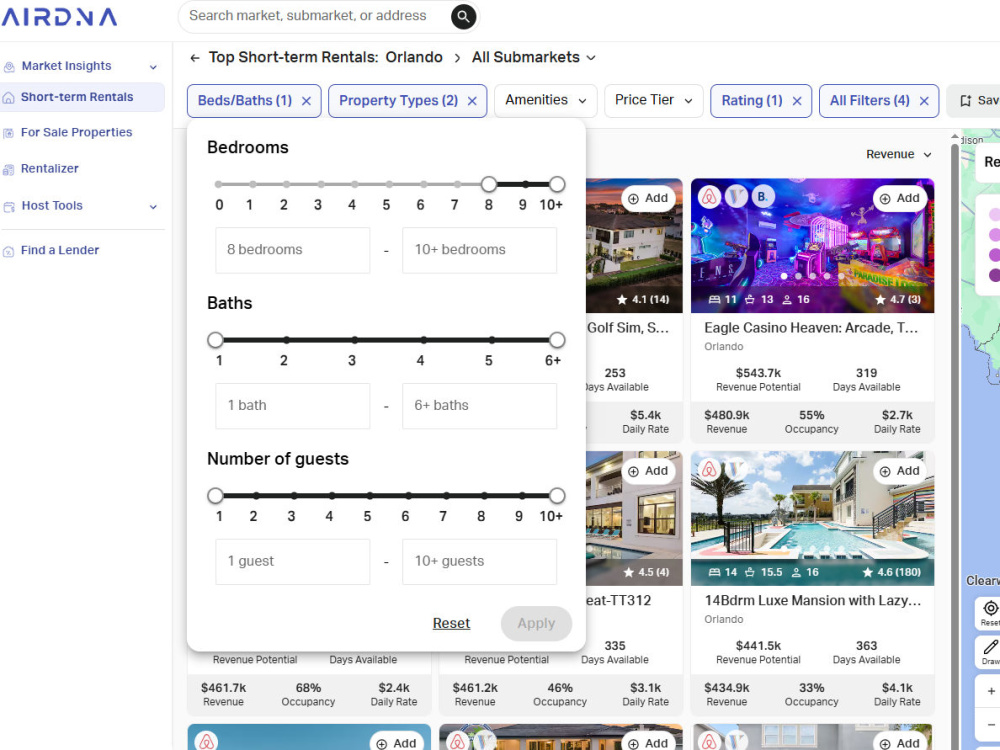Expand the Host Tools menu chevron

pyautogui.click(x=153, y=207)
